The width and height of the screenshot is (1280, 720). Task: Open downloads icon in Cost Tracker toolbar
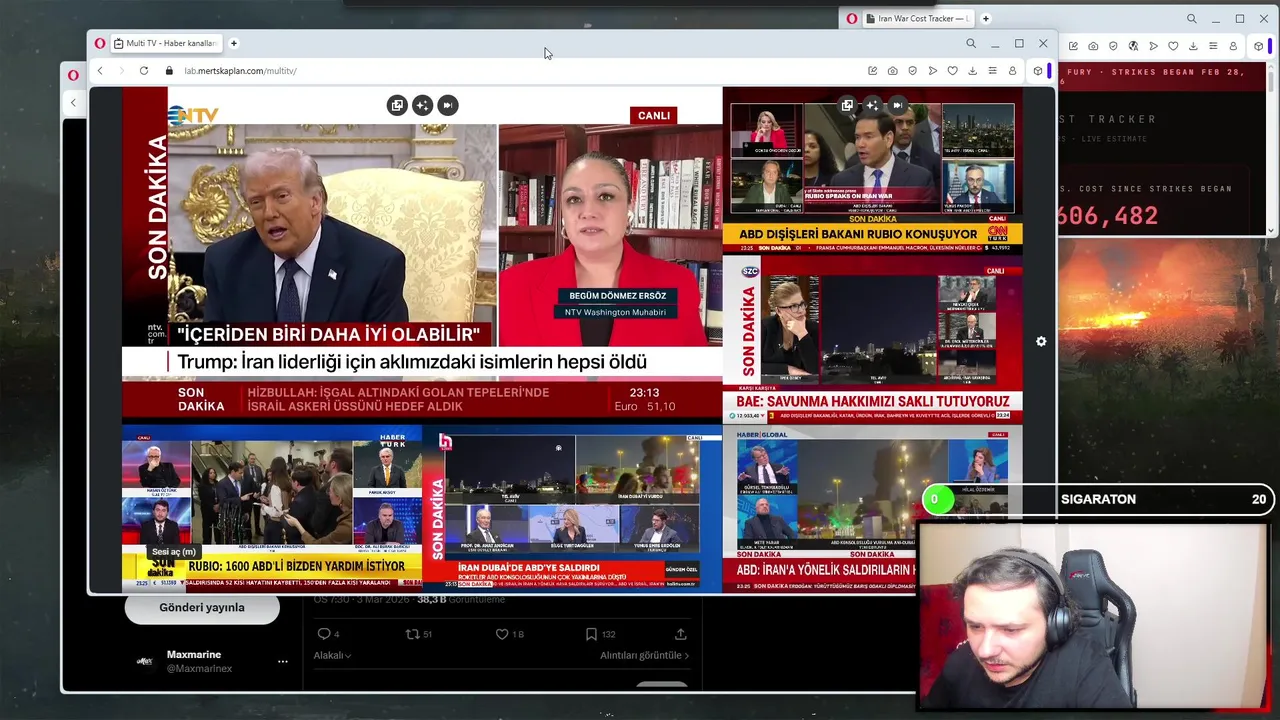[1193, 46]
